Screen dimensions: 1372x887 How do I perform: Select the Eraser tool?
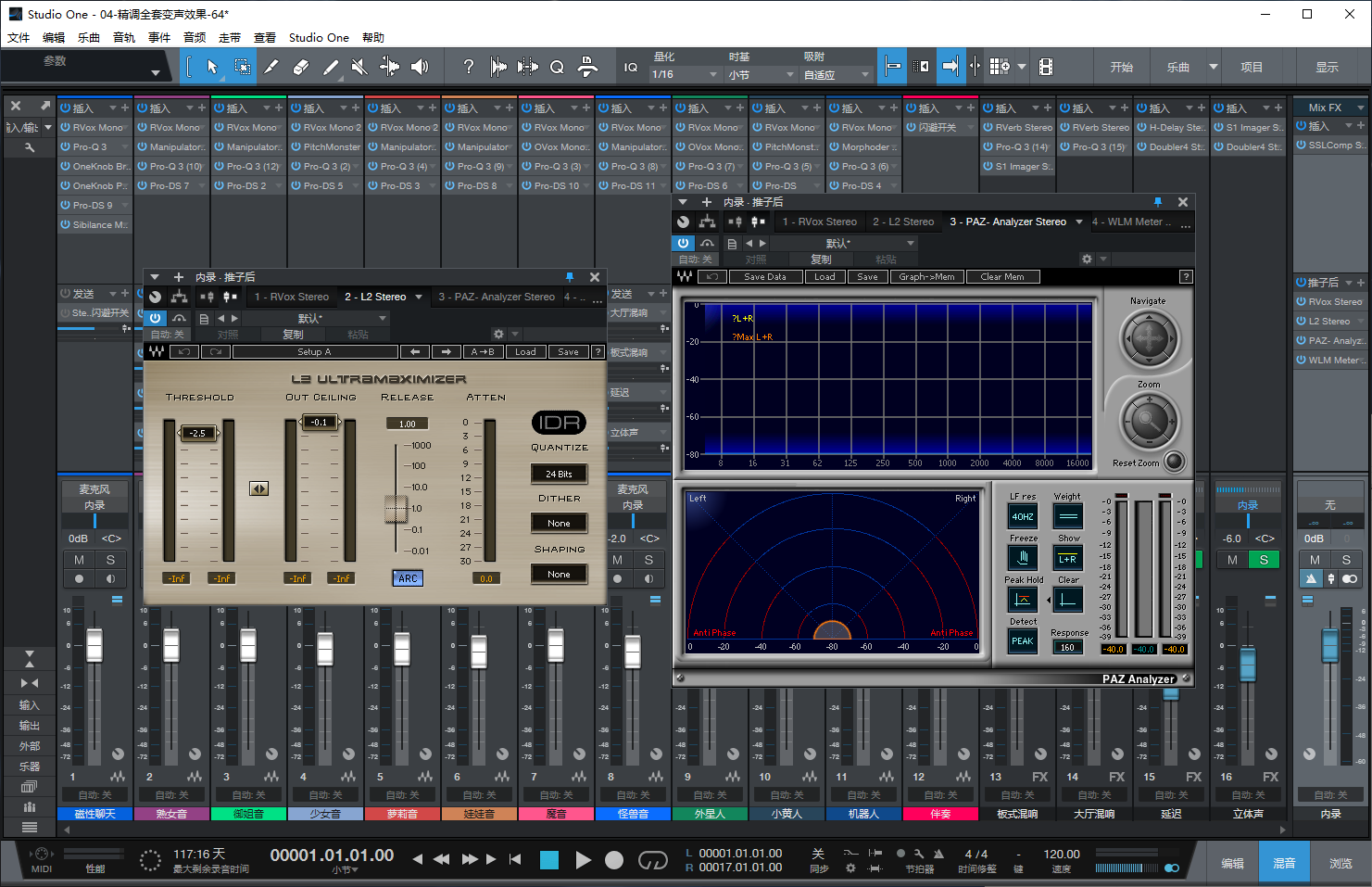[x=299, y=66]
